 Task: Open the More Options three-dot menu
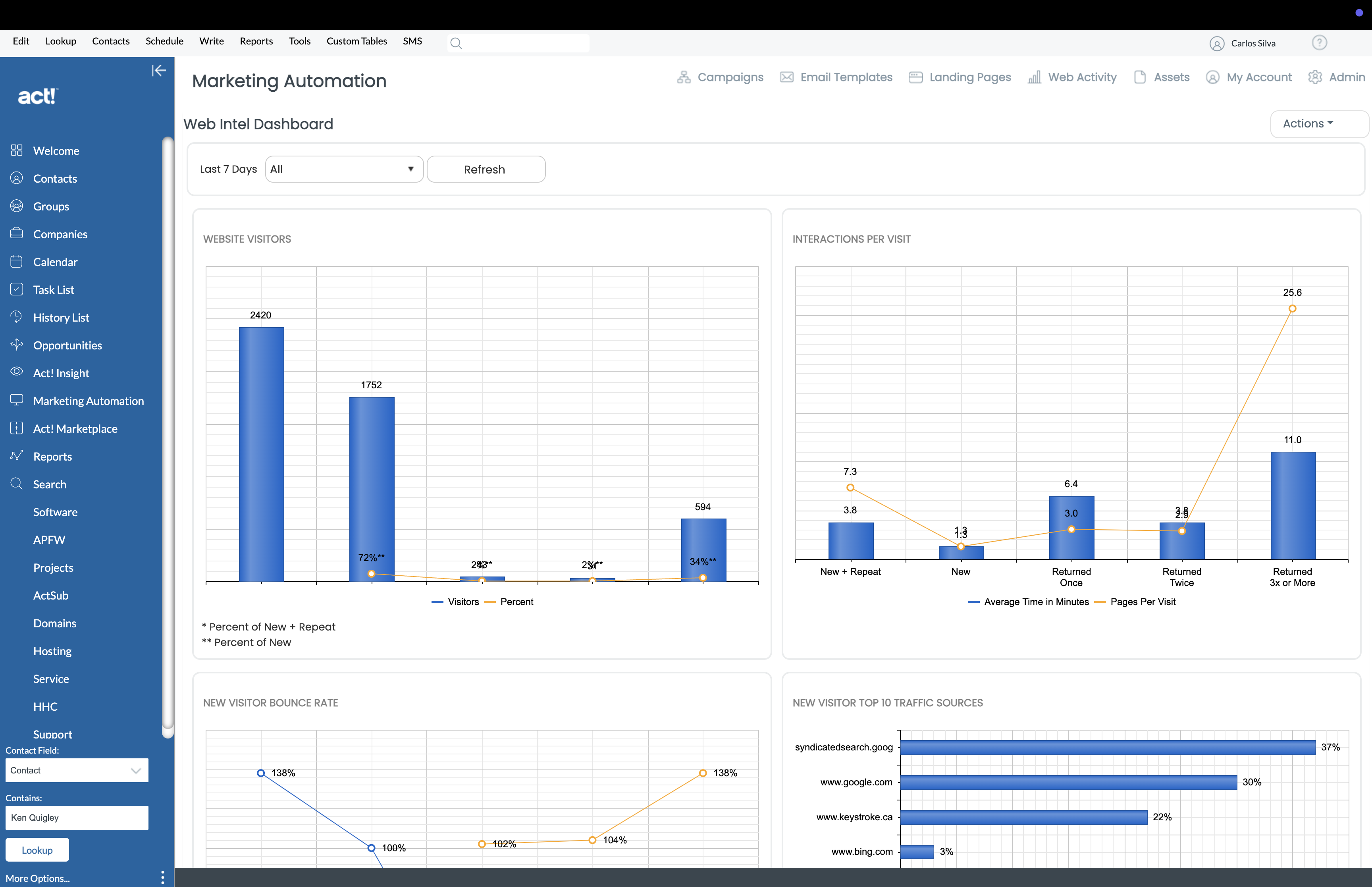tap(163, 877)
